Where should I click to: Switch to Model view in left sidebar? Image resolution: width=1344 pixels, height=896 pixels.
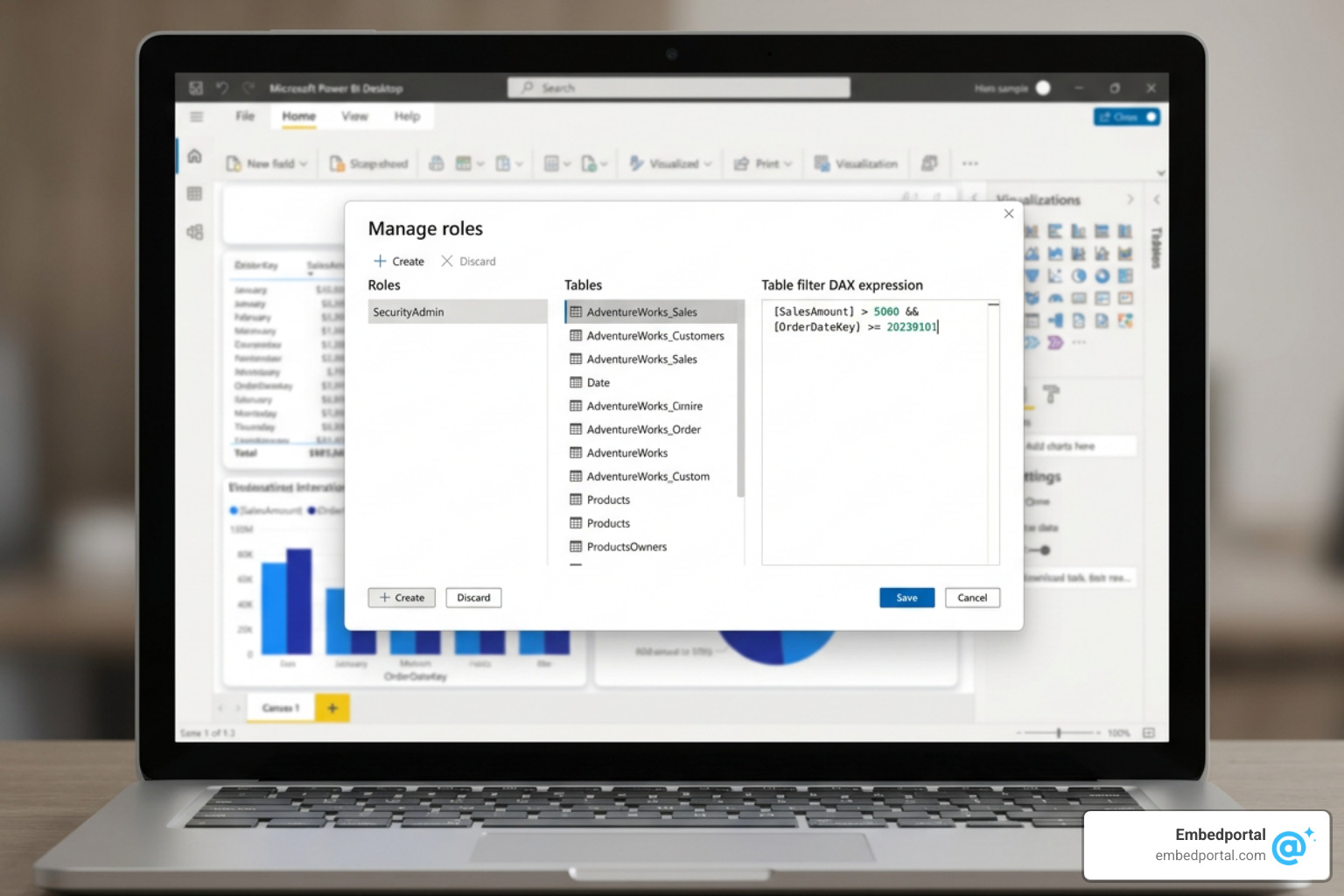pos(194,232)
